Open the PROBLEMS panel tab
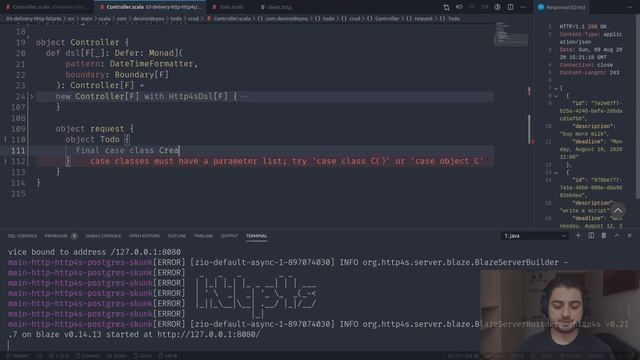Screen dimensions: 640x360 (x=56, y=236)
